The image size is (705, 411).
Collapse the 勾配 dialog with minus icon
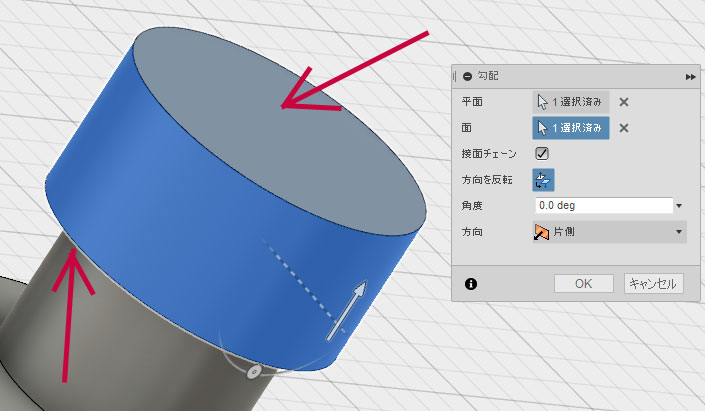466,77
